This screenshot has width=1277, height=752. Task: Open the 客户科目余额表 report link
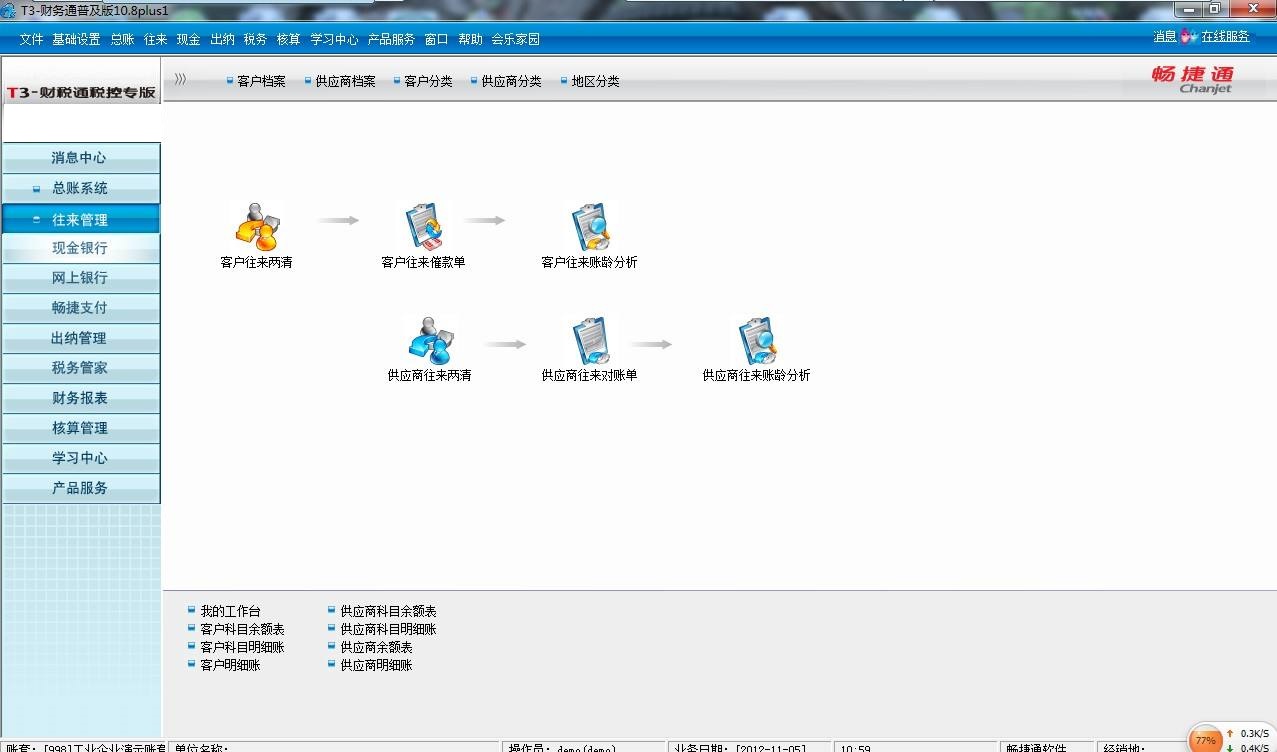[x=242, y=629]
